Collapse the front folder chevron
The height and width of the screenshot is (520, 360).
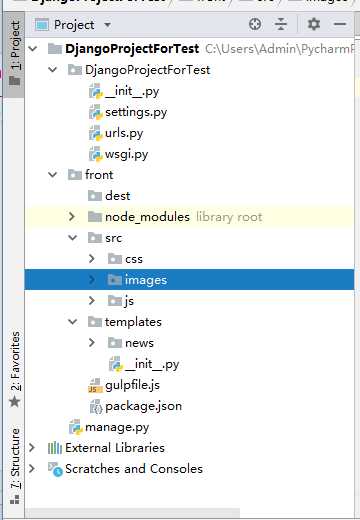click(x=53, y=175)
